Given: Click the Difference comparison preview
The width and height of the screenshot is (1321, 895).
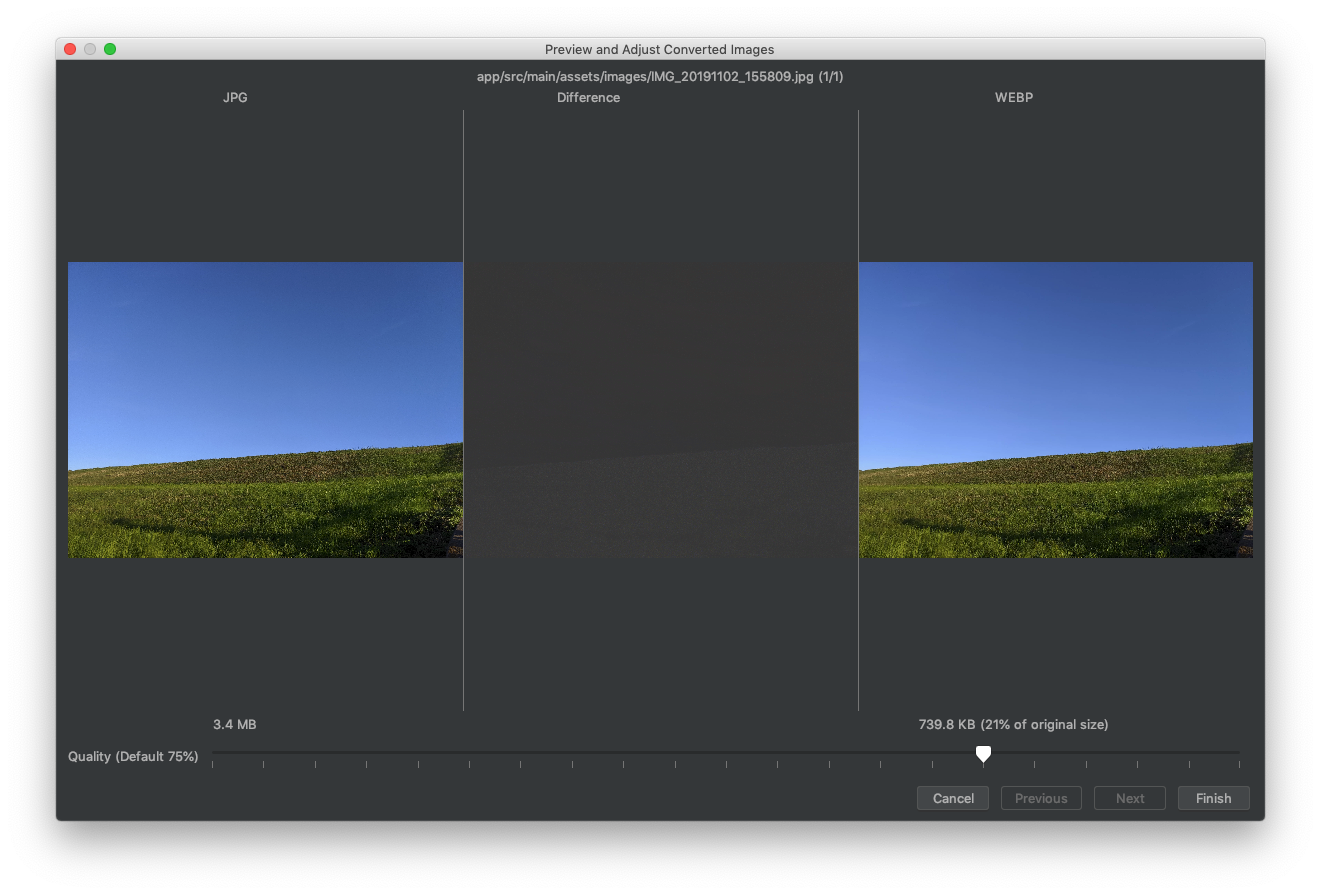Looking at the screenshot, I should click(x=660, y=409).
